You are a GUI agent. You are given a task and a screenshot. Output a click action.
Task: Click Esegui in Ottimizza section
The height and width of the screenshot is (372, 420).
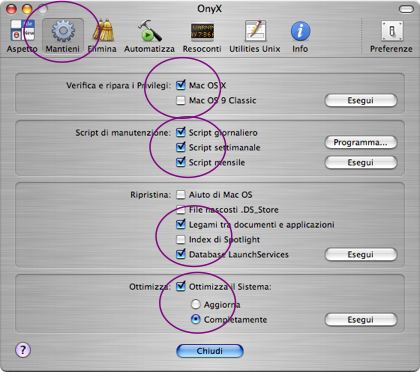361,320
